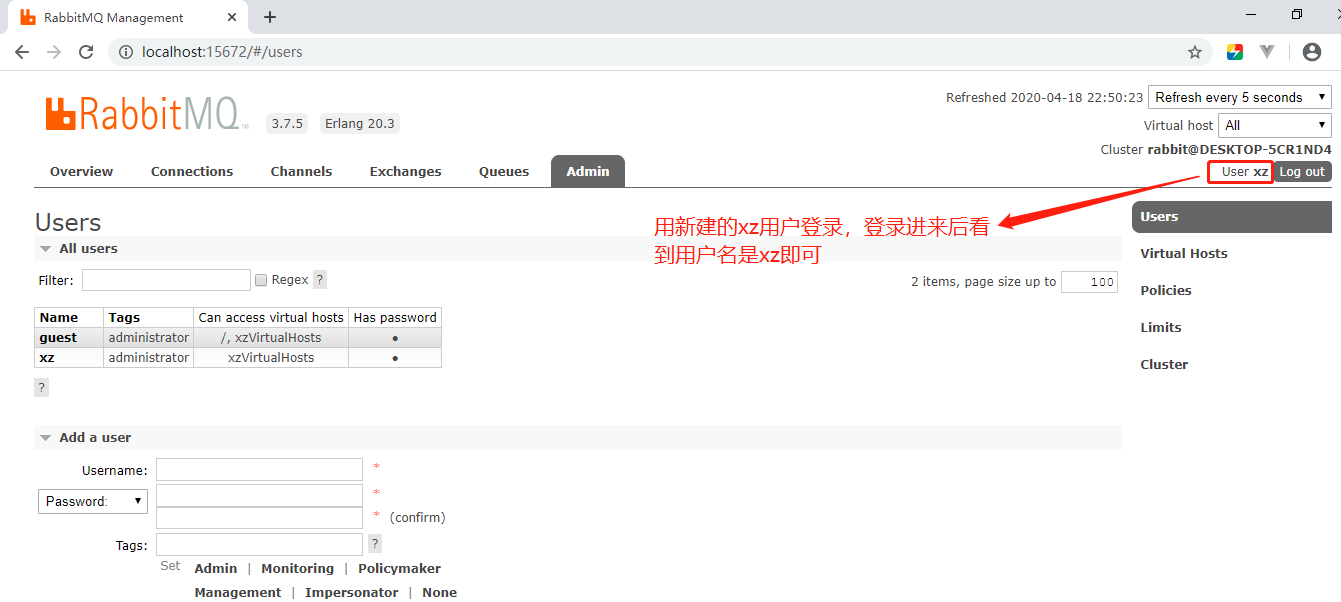The height and width of the screenshot is (602, 1341).
Task: Open help icon beside Tags field
Action: (375, 544)
